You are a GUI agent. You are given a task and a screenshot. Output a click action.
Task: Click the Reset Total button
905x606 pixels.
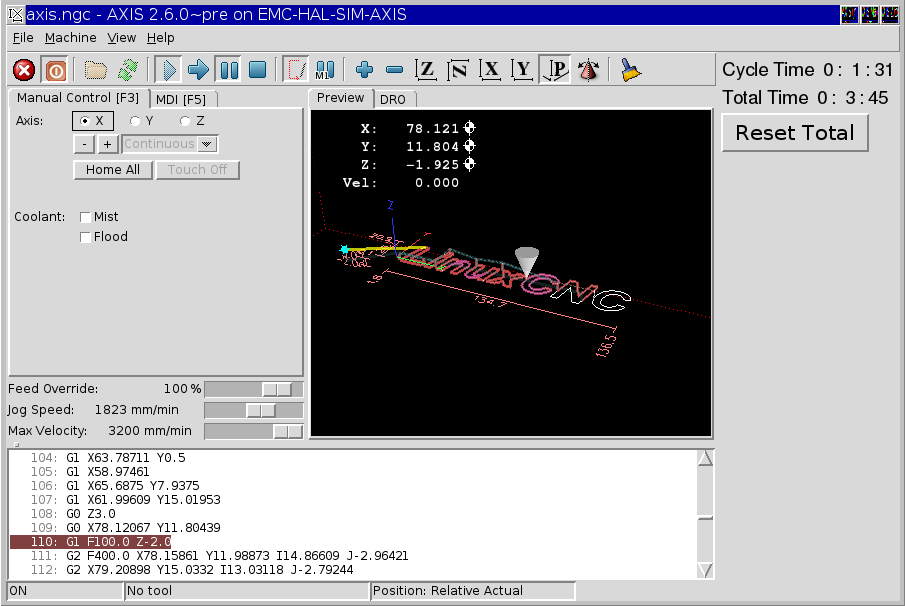(x=795, y=133)
